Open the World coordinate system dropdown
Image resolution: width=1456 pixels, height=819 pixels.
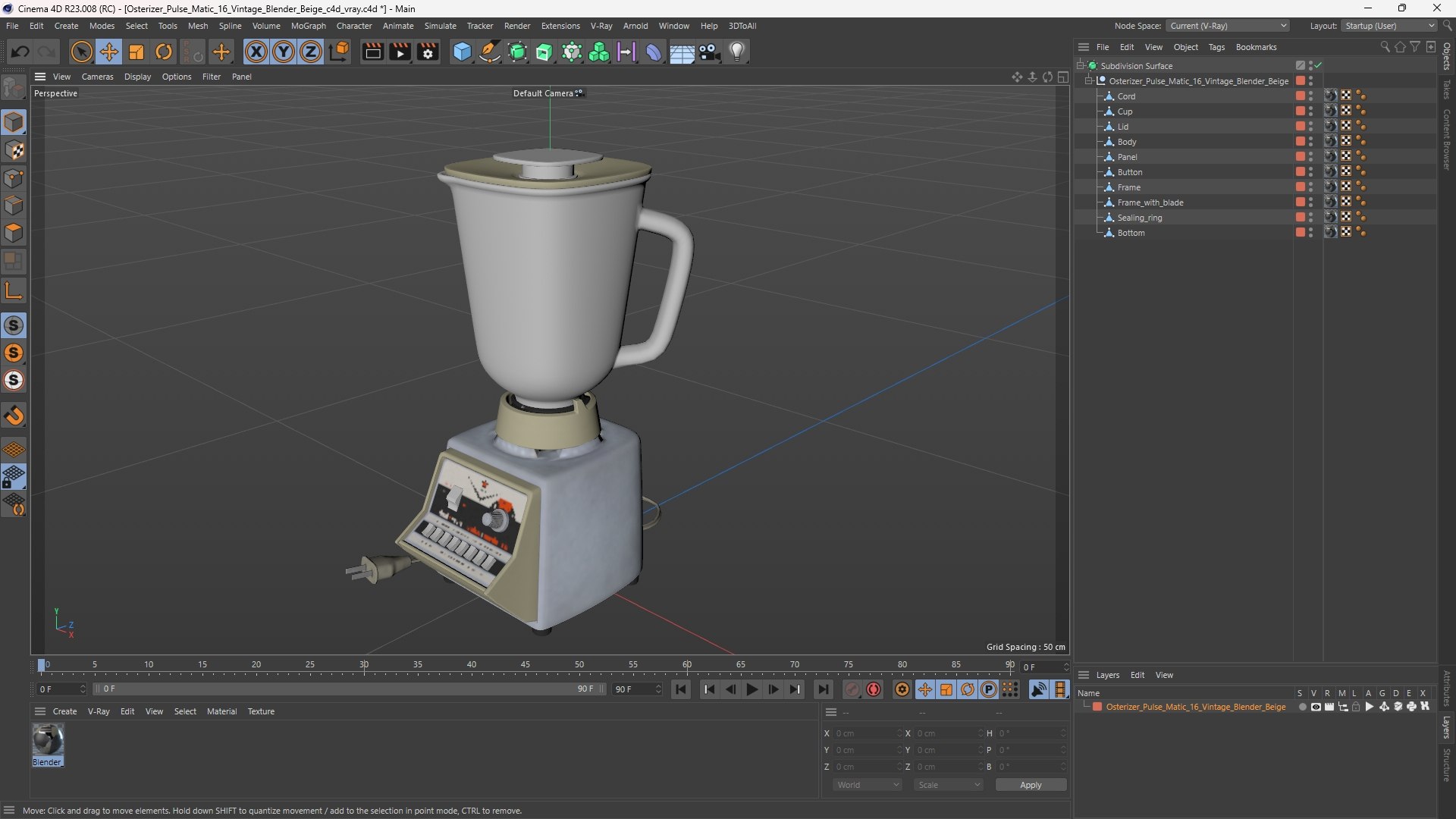[x=868, y=785]
